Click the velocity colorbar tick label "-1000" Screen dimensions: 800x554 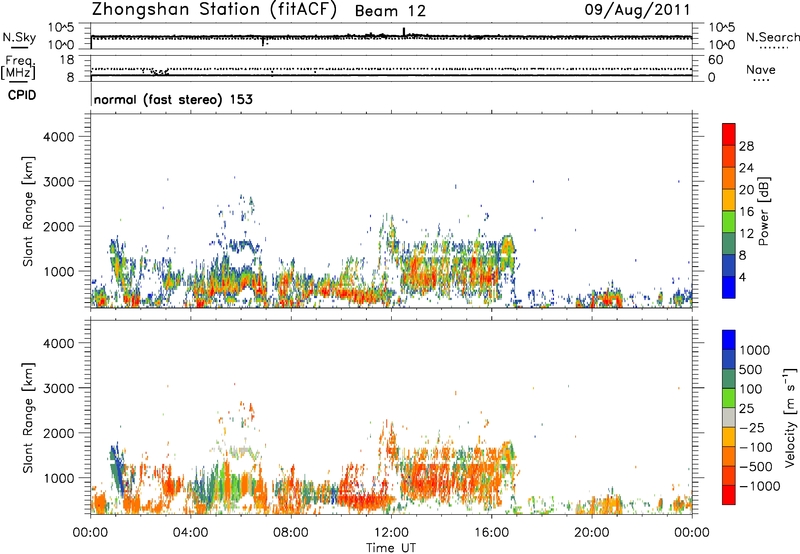[x=759, y=486]
